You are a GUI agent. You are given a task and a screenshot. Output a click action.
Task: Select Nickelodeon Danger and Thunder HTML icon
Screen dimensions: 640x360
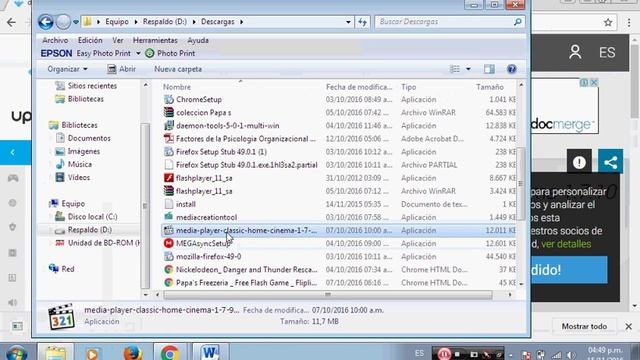169,269
